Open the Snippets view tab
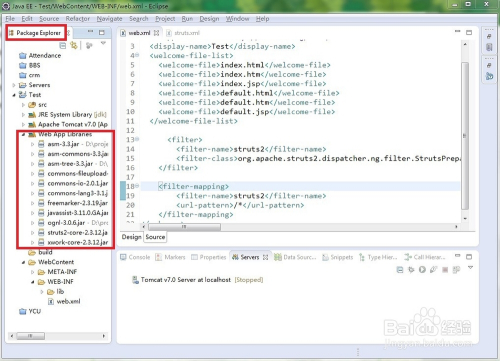500x361 pixels. click(x=338, y=257)
